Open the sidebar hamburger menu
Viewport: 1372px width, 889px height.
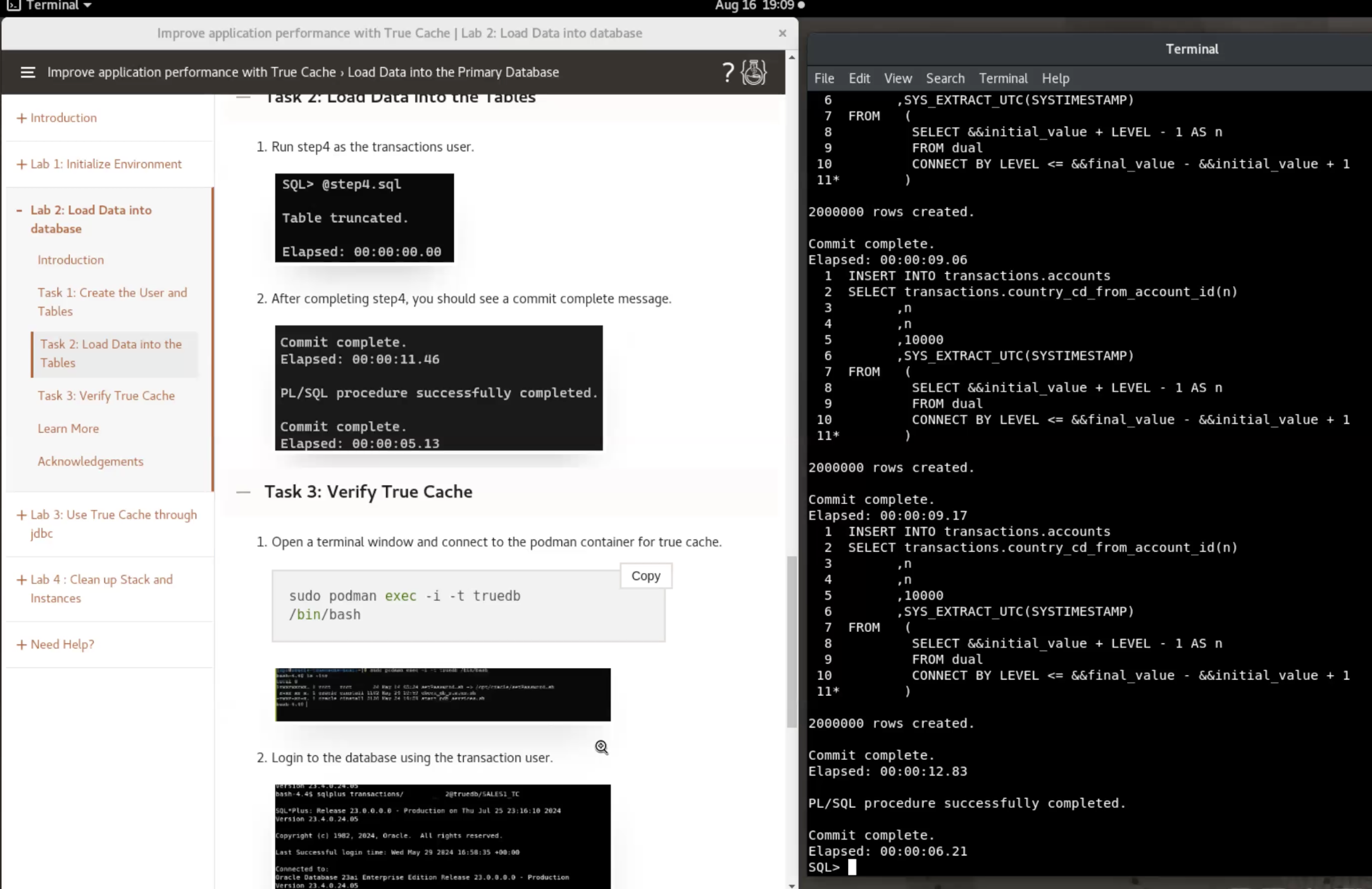click(28, 72)
